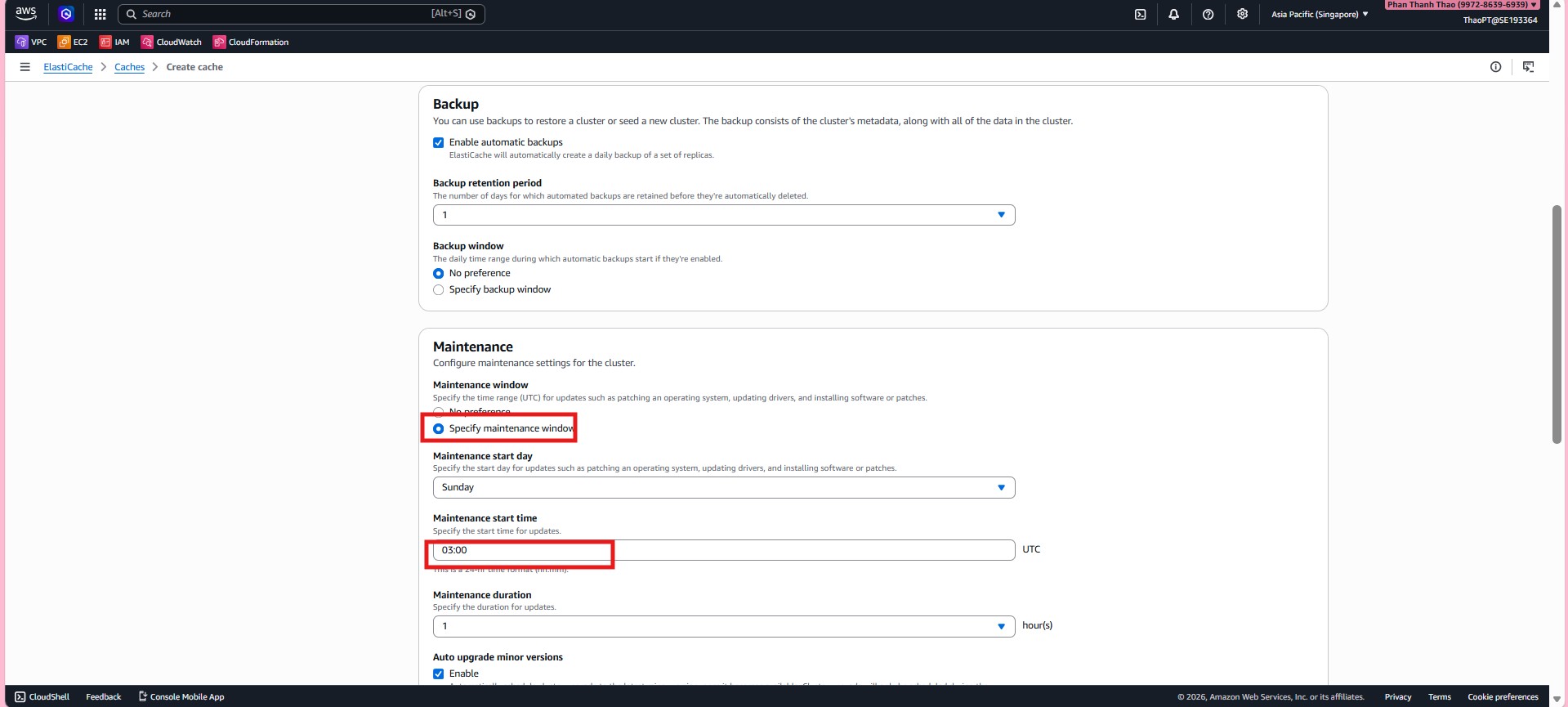Viewport: 1568px width, 707px height.
Task: Click the CloudWatch shortcut icon
Action: tap(147, 42)
